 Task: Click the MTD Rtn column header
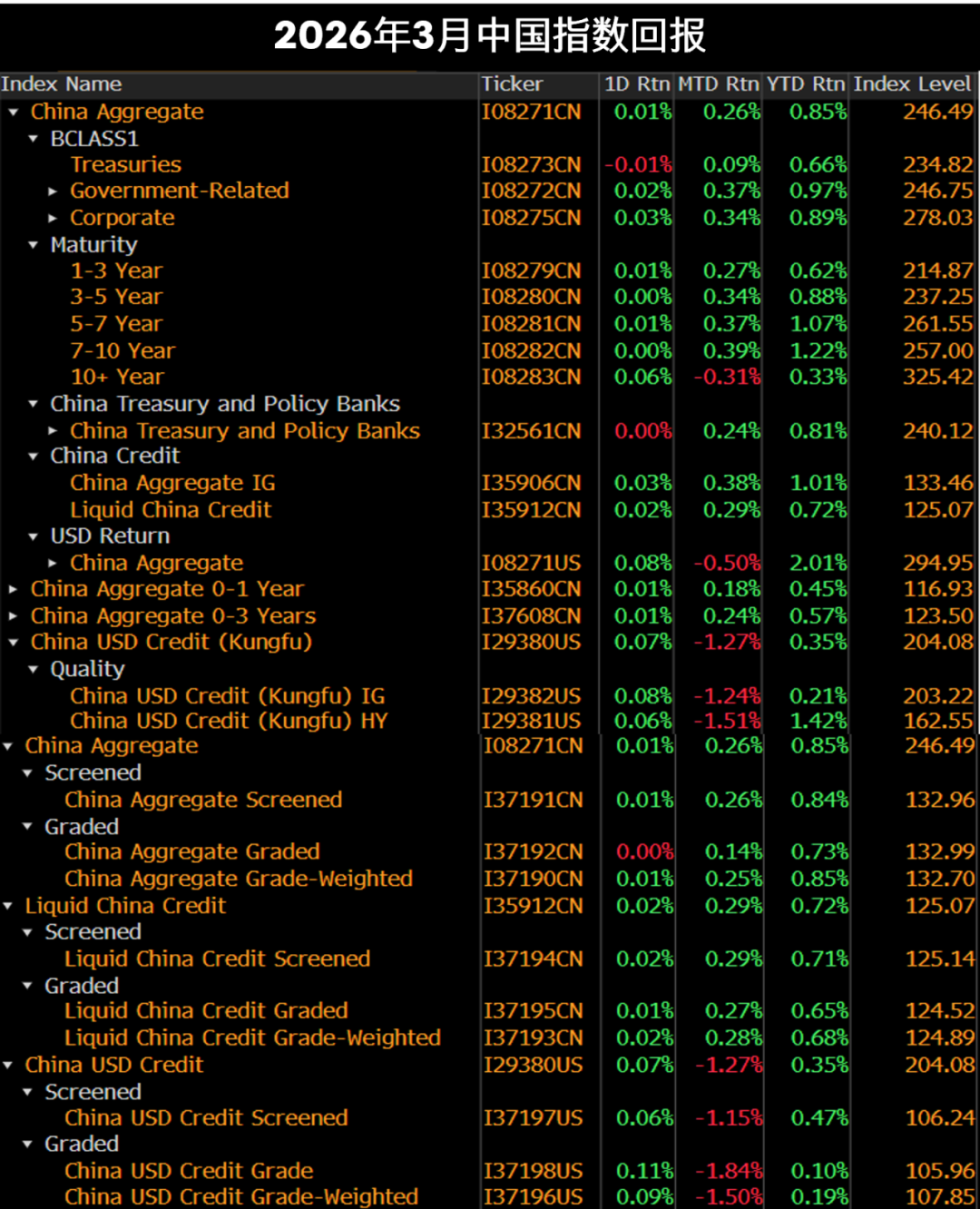(x=718, y=84)
